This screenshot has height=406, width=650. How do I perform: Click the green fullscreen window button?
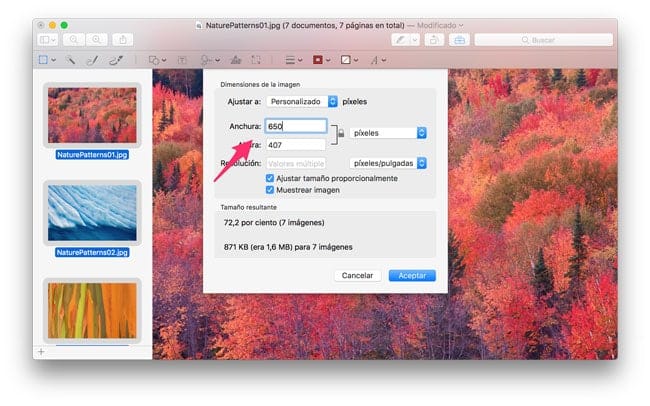tap(64, 25)
